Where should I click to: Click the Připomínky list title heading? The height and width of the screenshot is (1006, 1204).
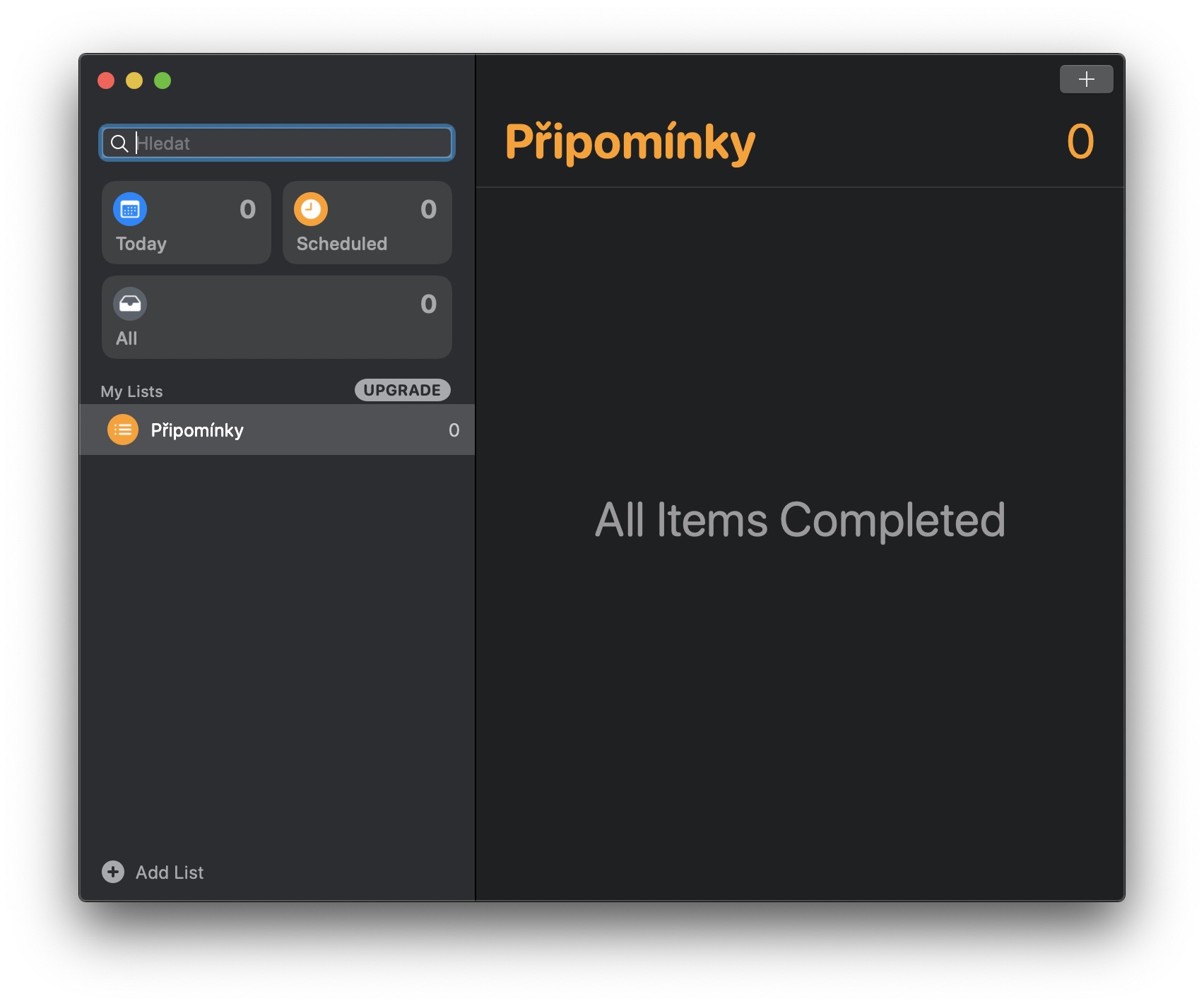click(x=630, y=143)
